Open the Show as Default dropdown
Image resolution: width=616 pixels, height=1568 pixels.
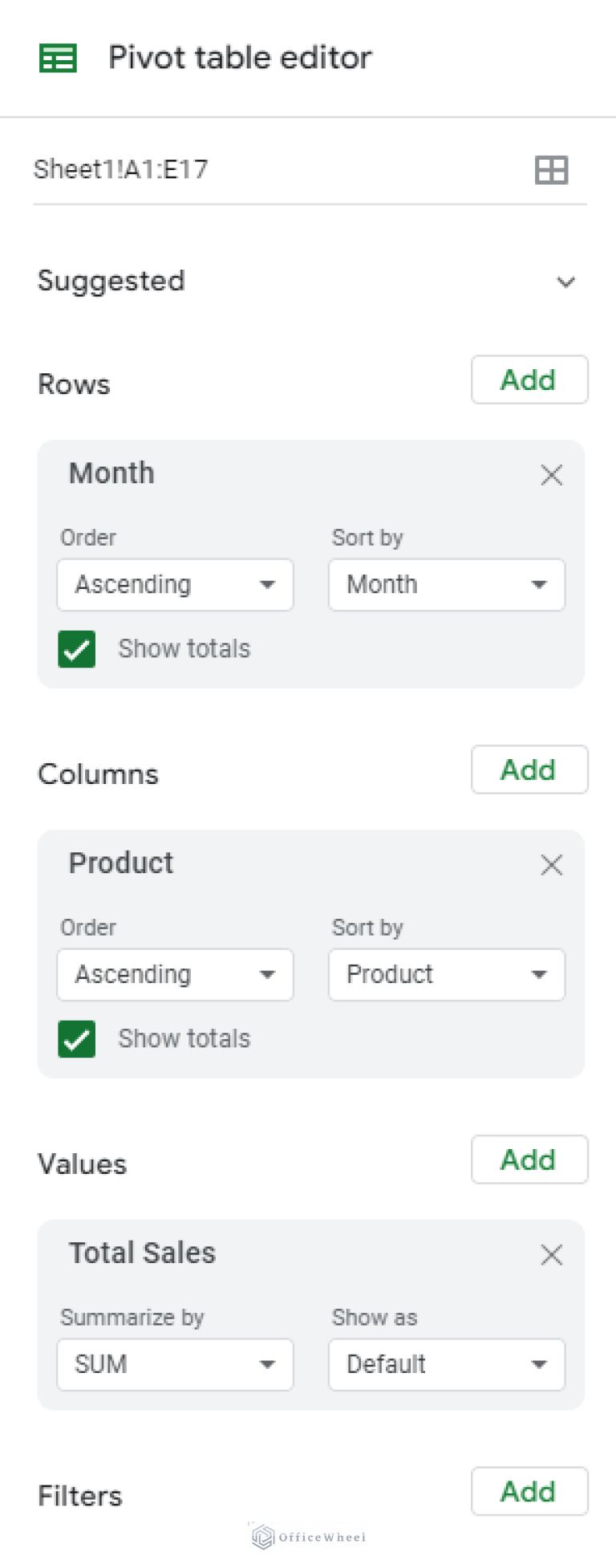(x=447, y=1364)
